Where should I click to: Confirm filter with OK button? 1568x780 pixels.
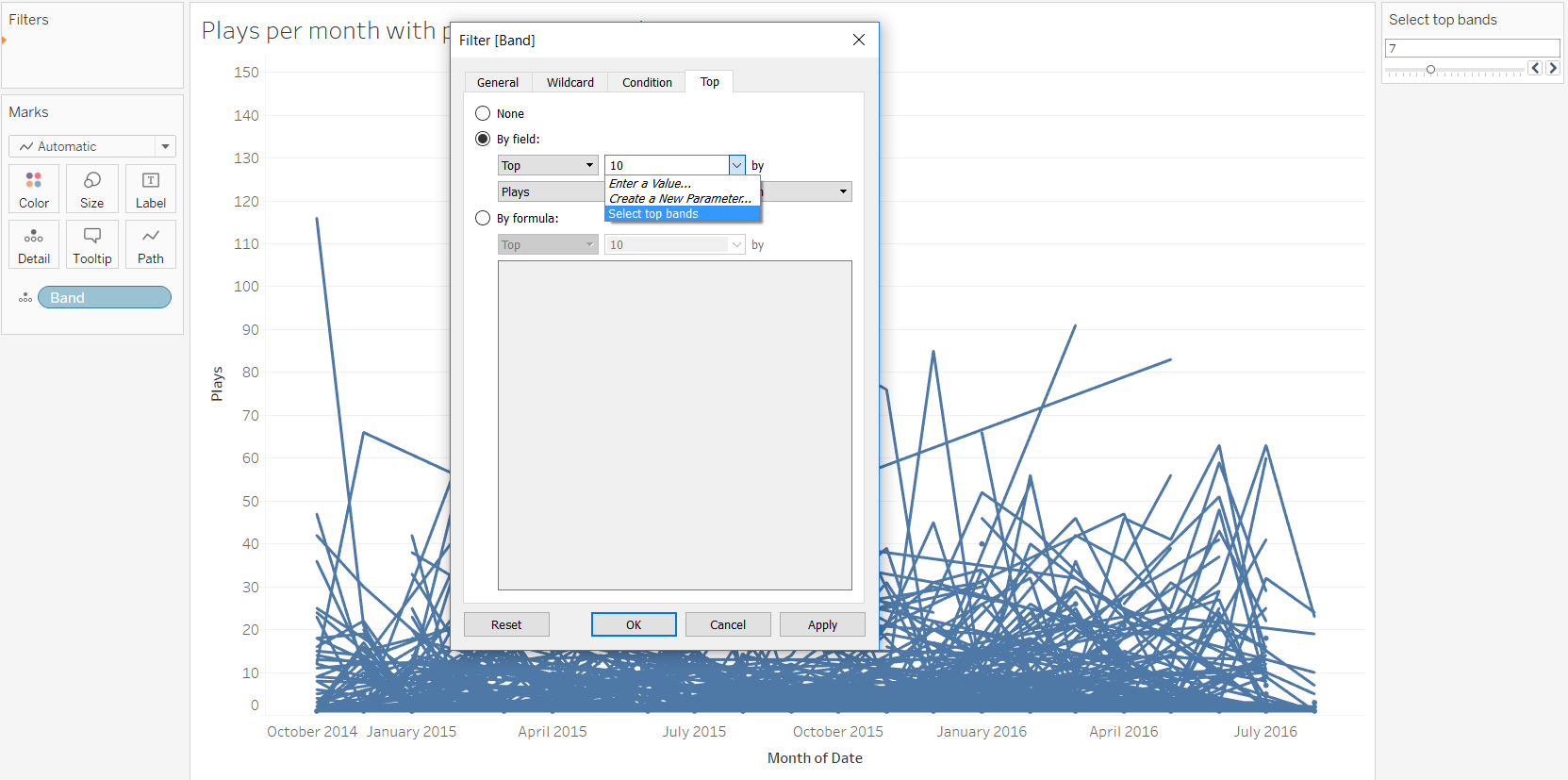click(634, 624)
